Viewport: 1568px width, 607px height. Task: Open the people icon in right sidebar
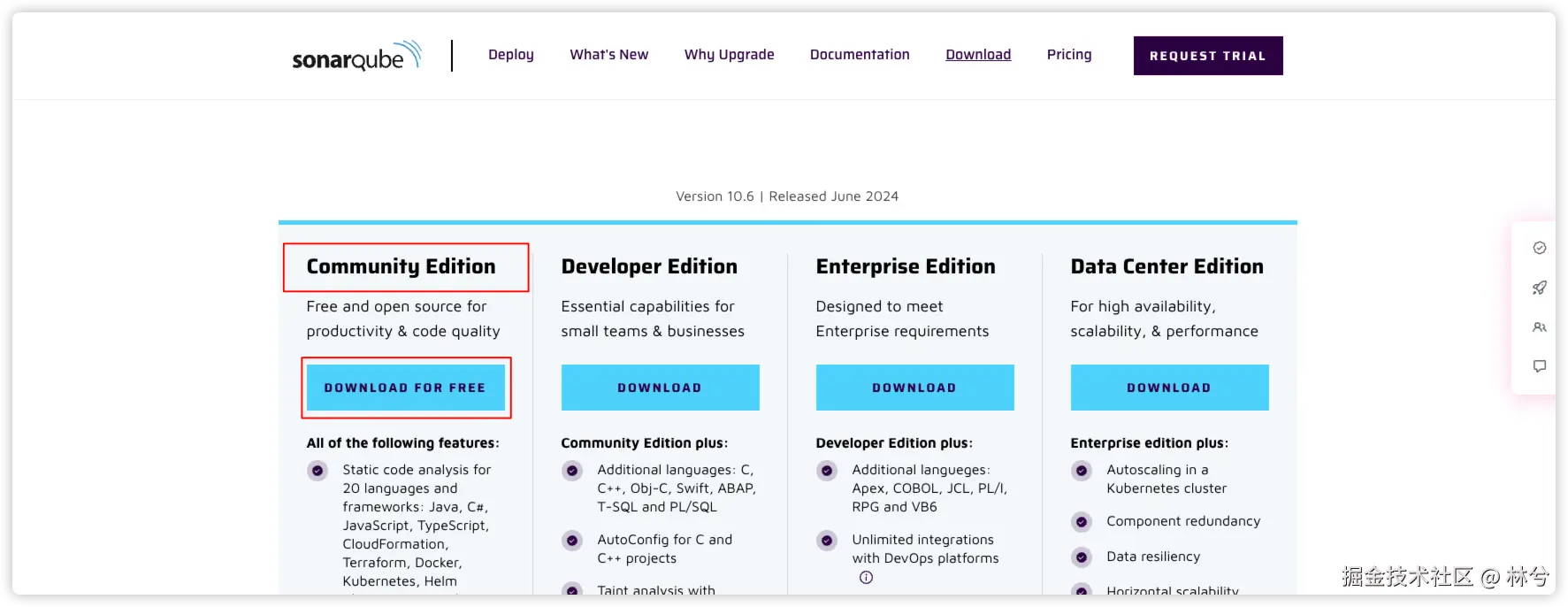click(1540, 327)
